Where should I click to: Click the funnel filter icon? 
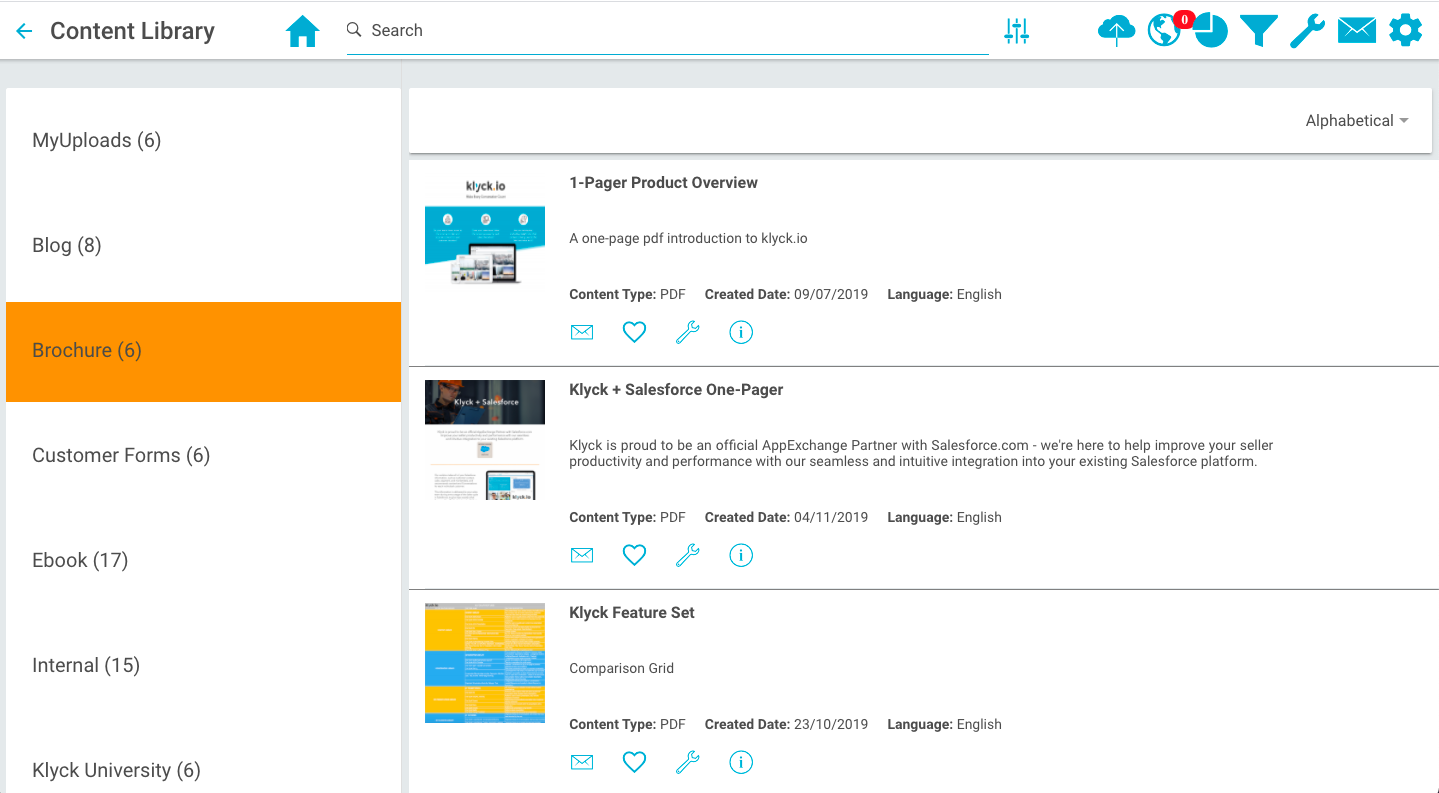pyautogui.click(x=1259, y=31)
